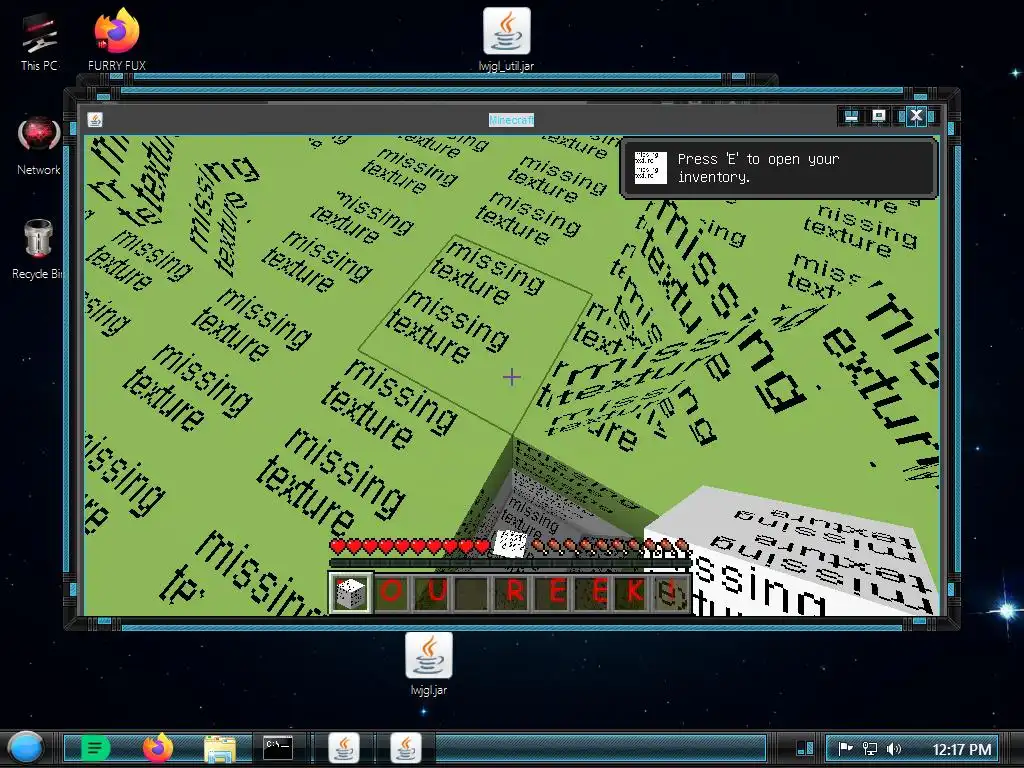Click the device icon left of the tray
Image resolution: width=1024 pixels, height=768 pixels.
point(805,748)
